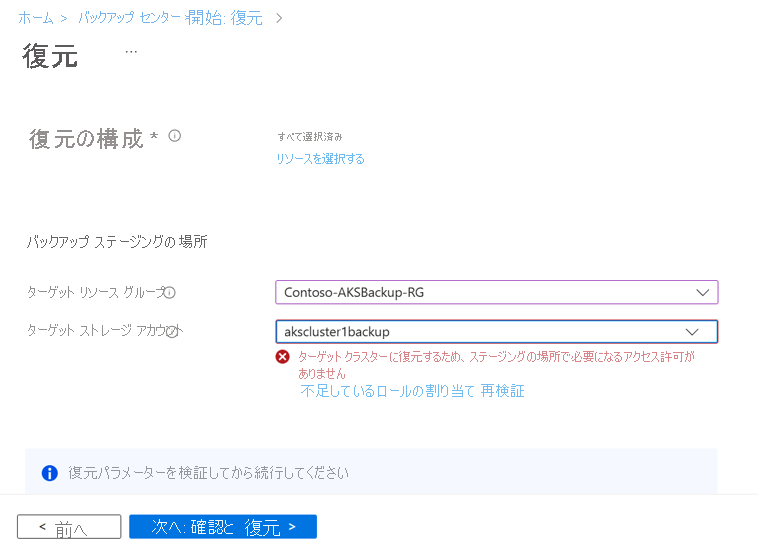
Task: Click the リソースを選択する link
Action: tap(320, 158)
